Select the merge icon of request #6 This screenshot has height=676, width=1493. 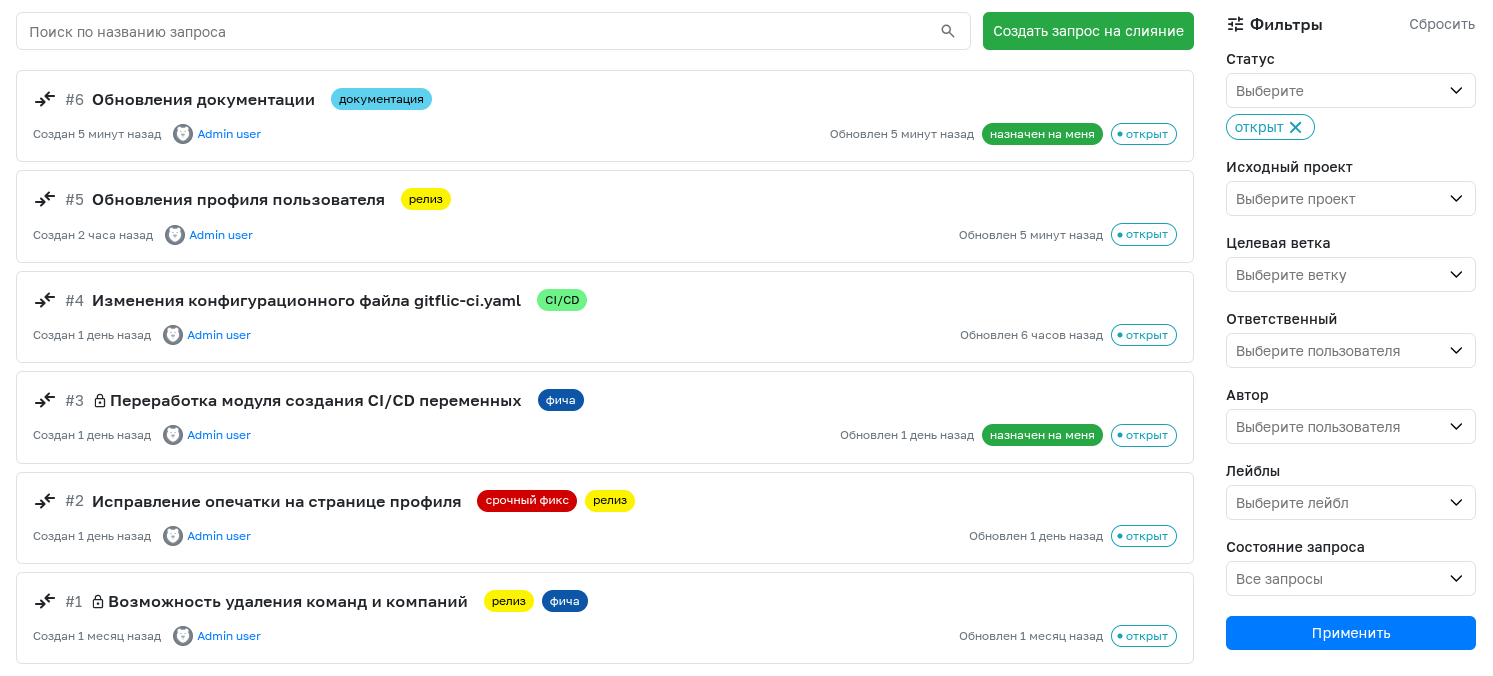tap(45, 99)
